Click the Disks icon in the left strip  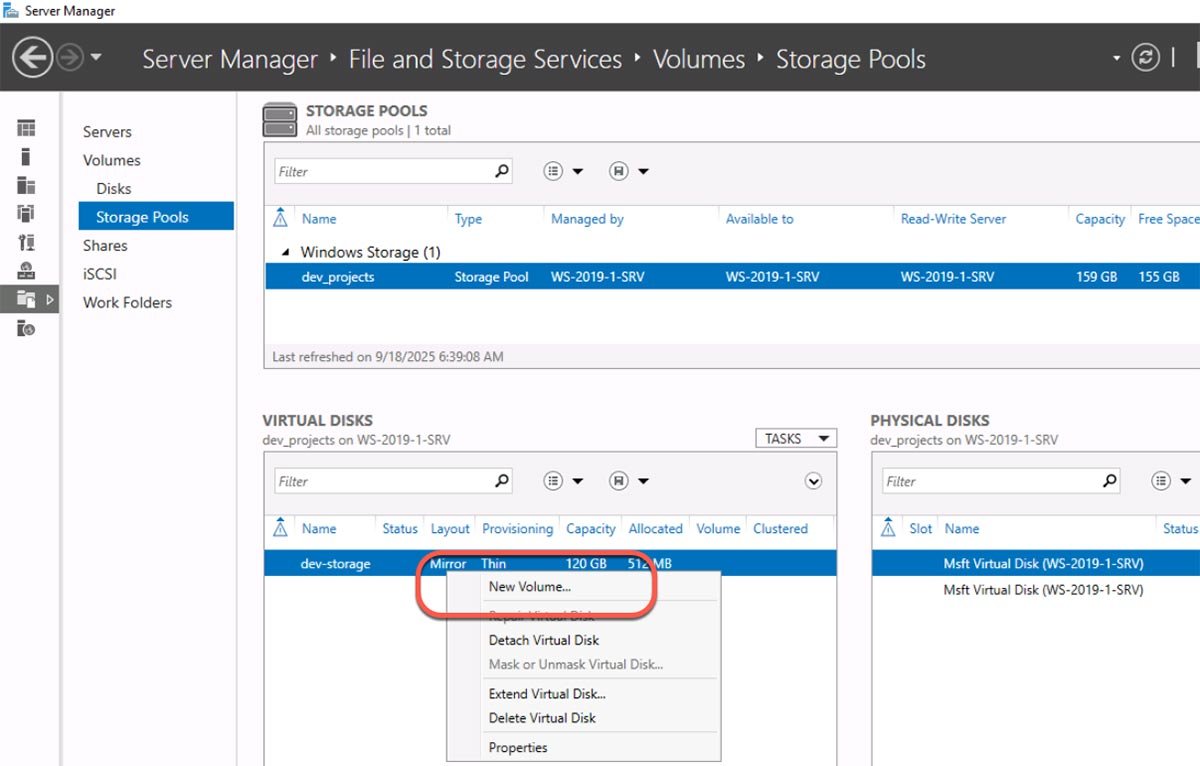25,184
